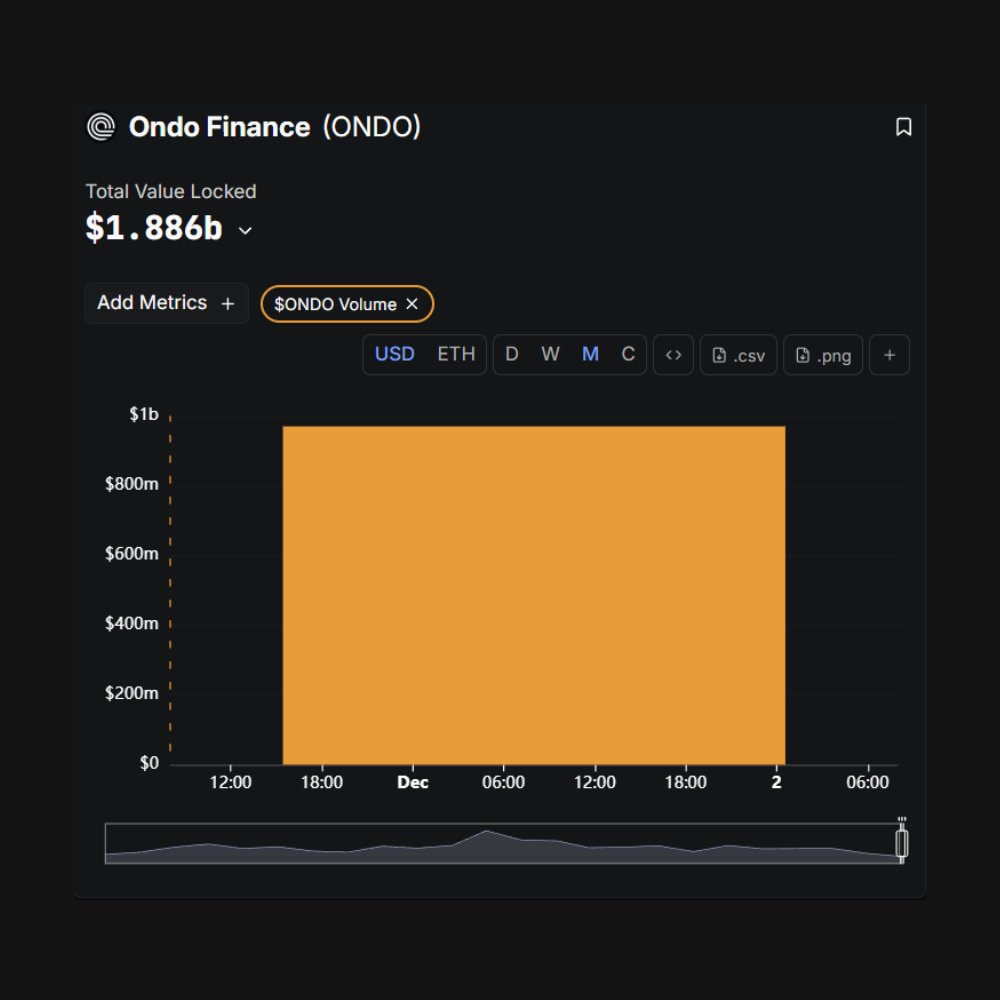Viewport: 1000px width, 1000px height.
Task: Click the range slider right handle
Action: (x=902, y=843)
